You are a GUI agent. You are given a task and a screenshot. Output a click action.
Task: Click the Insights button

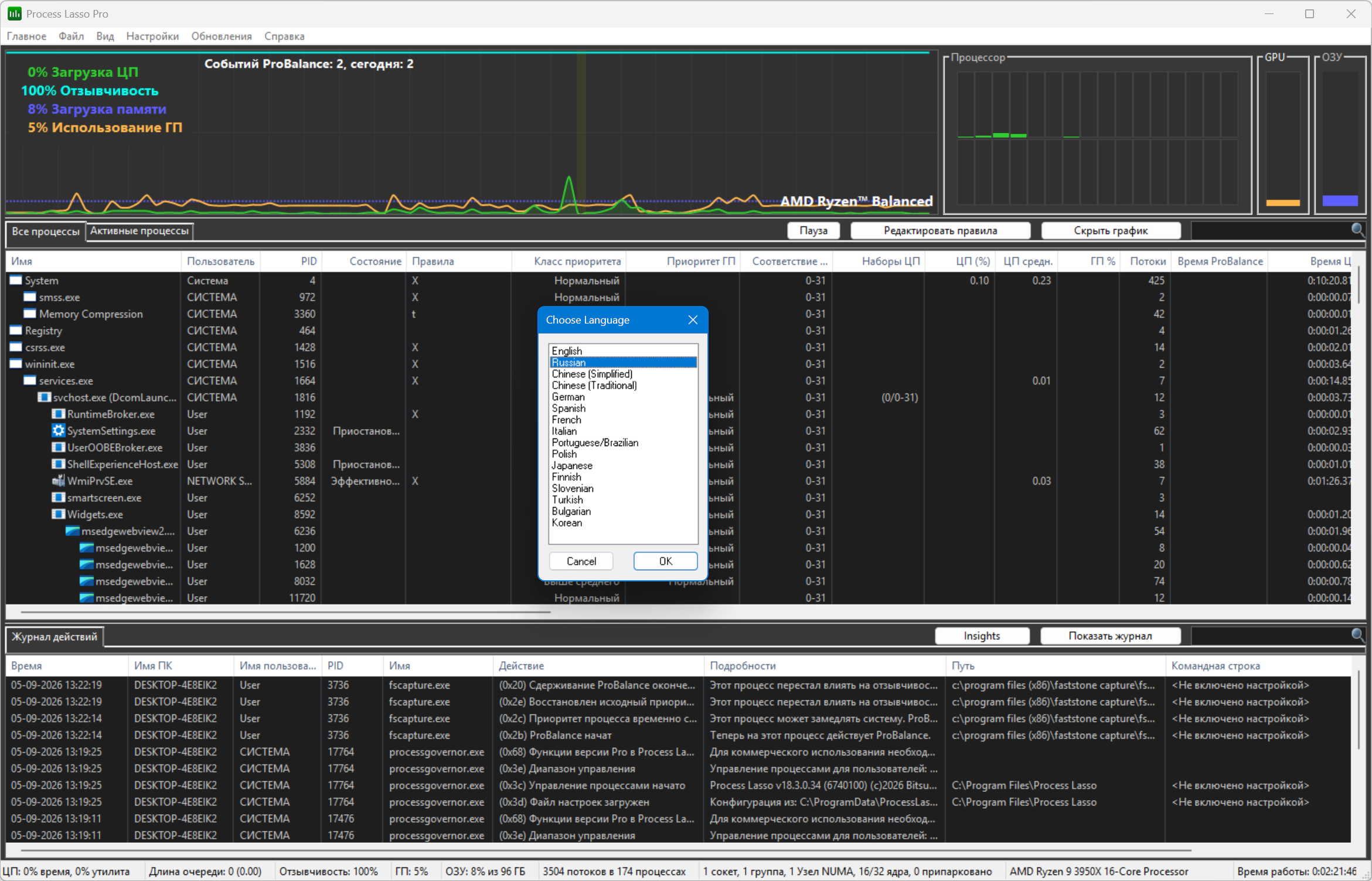(982, 636)
